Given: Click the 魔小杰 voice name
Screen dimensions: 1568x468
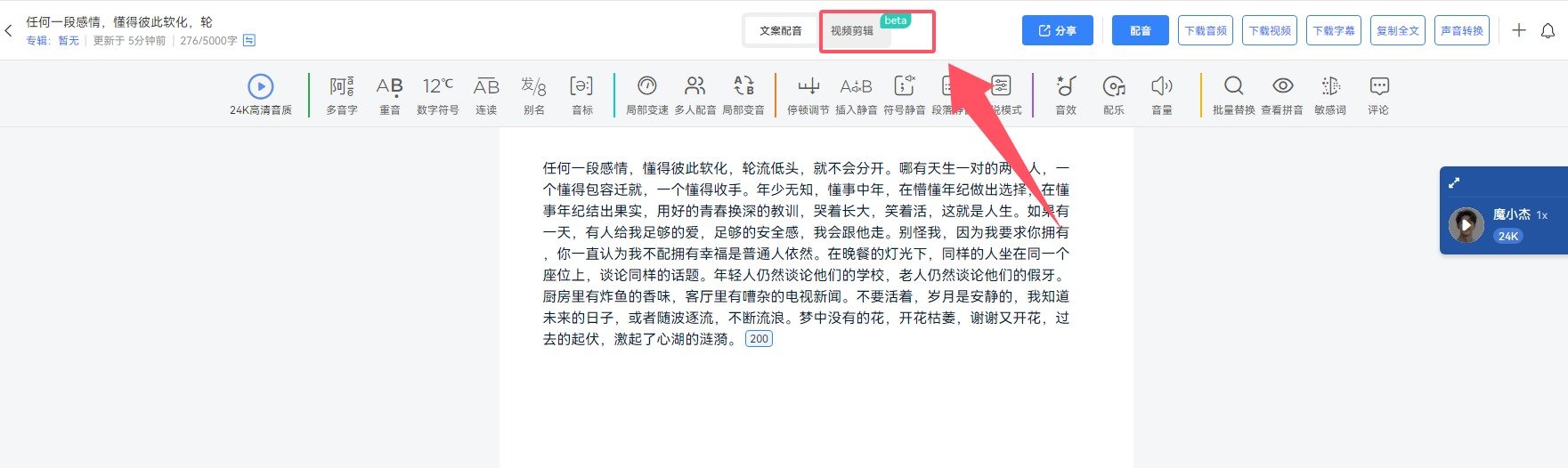Looking at the screenshot, I should (1512, 214).
